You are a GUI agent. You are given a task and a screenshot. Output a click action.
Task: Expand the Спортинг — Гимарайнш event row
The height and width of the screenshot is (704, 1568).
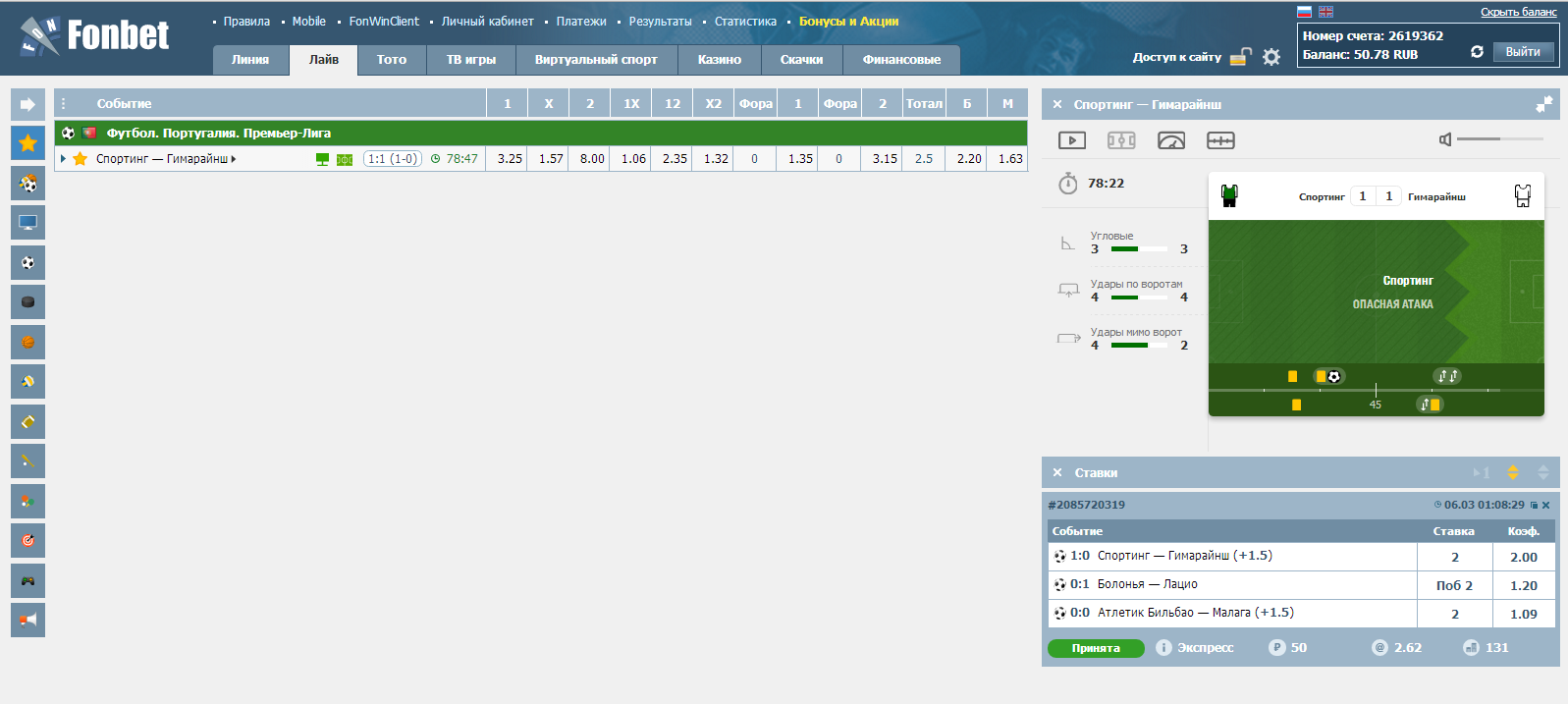[x=64, y=158]
